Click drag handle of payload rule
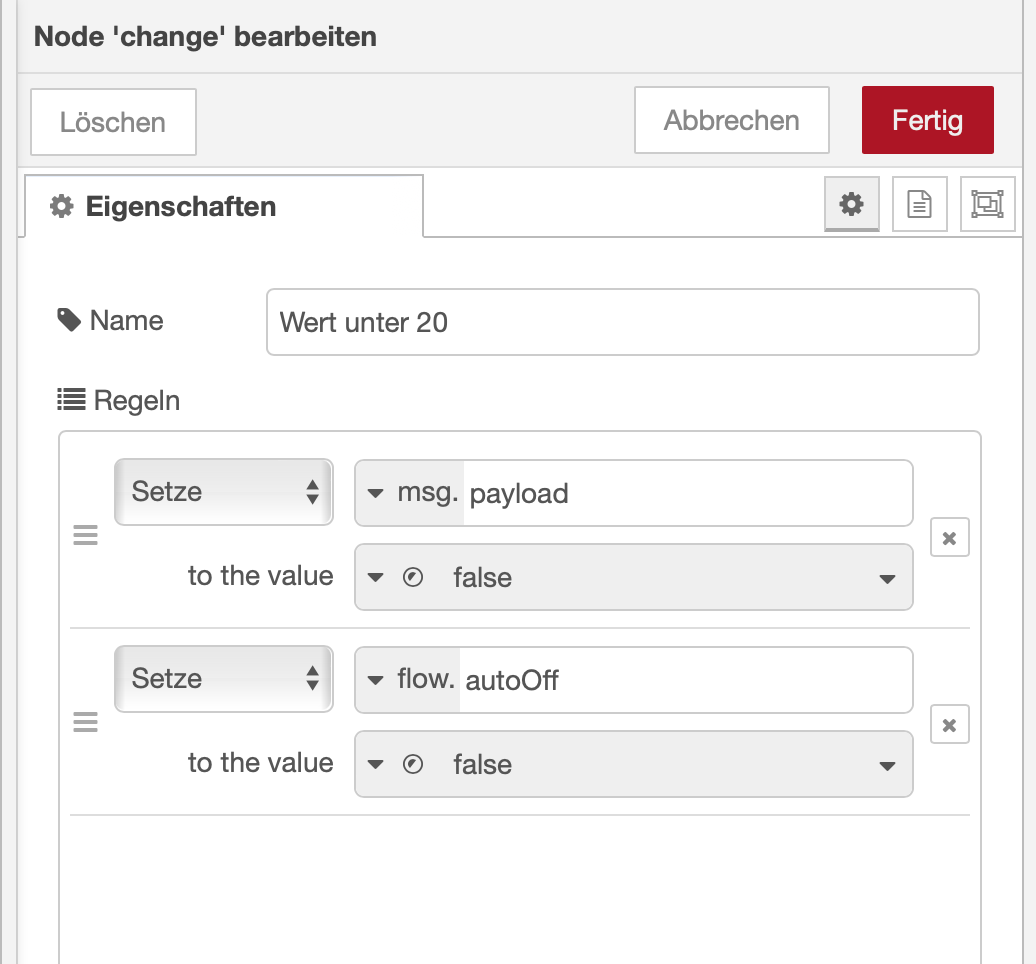Image resolution: width=1036 pixels, height=964 pixels. [x=86, y=537]
